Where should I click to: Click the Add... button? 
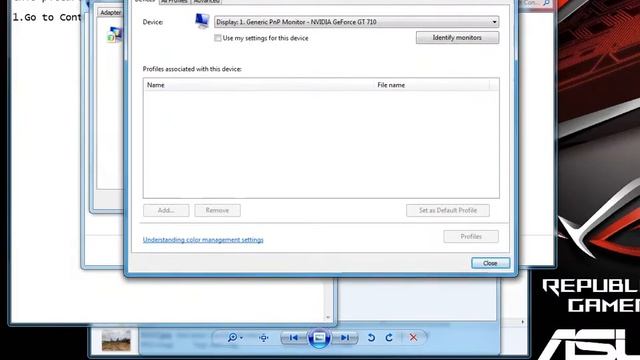[x=166, y=210]
